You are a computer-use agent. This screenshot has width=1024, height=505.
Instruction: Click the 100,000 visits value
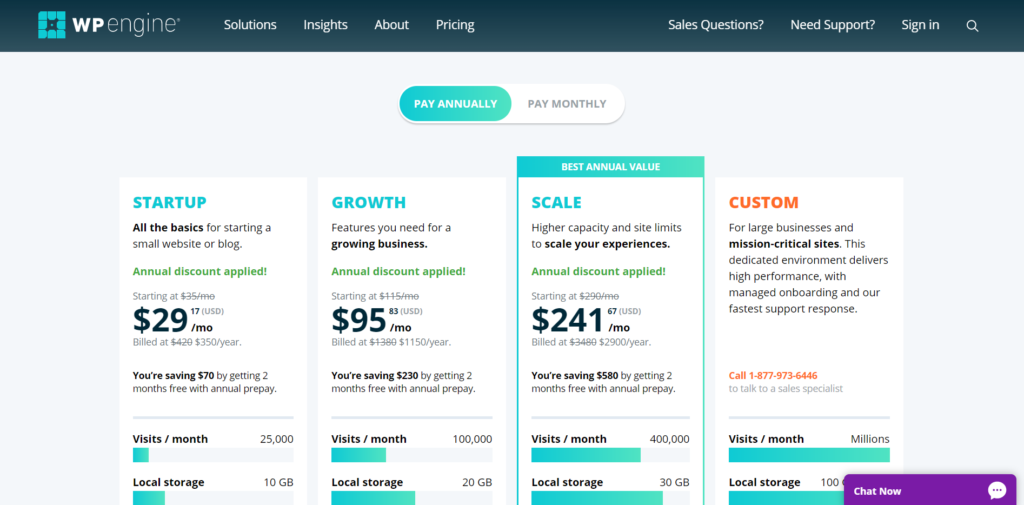[x=472, y=439]
